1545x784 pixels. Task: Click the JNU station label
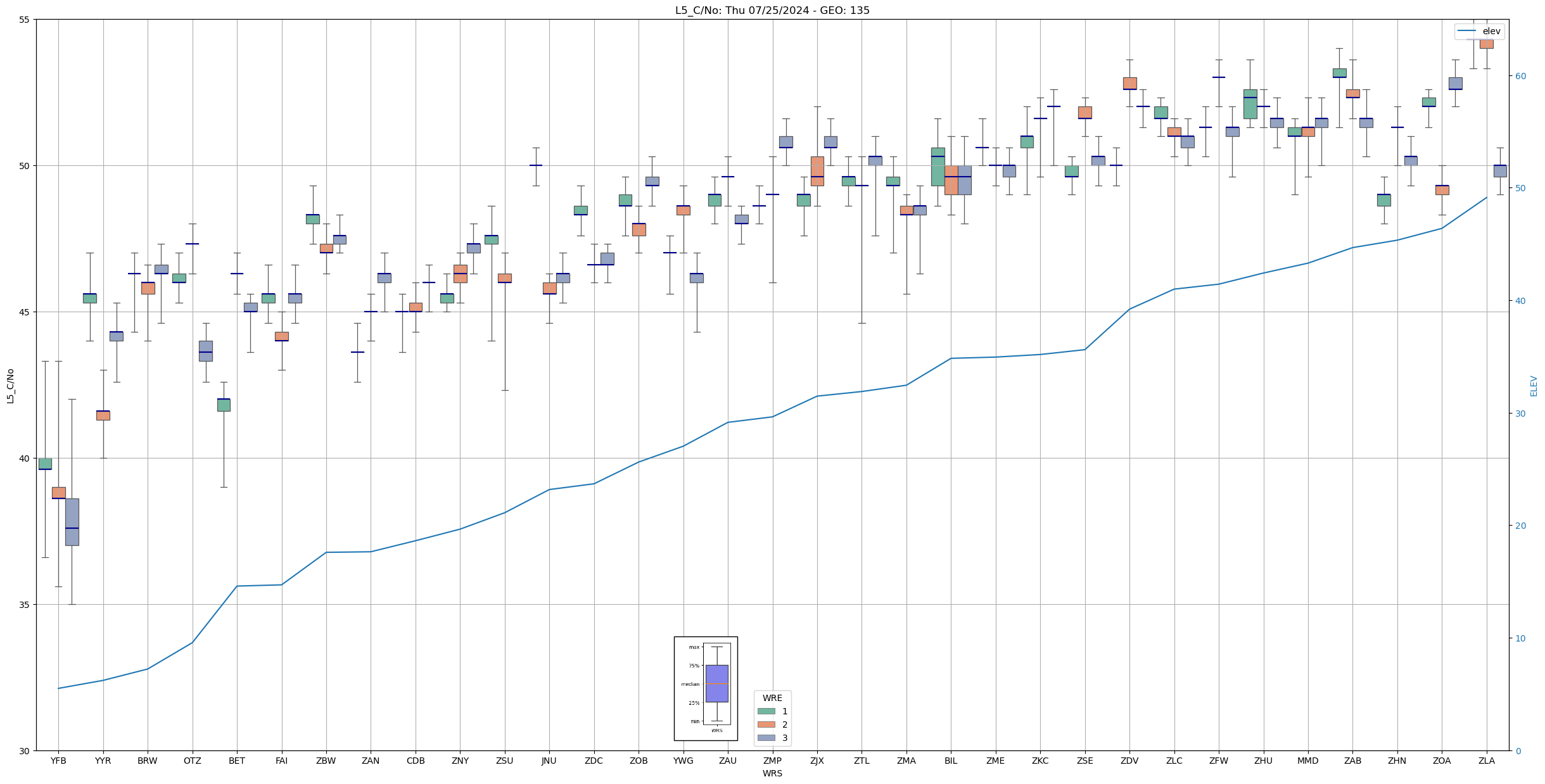coord(549,761)
